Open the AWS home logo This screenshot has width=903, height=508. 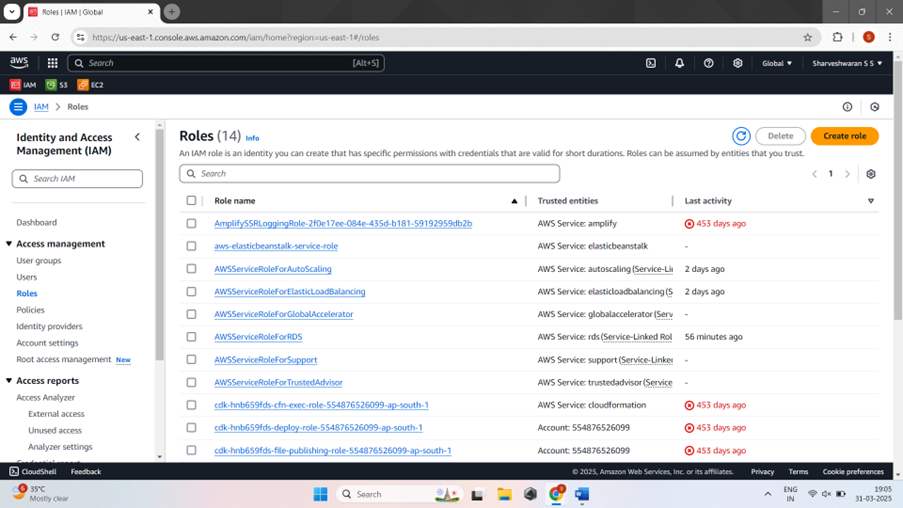point(19,62)
